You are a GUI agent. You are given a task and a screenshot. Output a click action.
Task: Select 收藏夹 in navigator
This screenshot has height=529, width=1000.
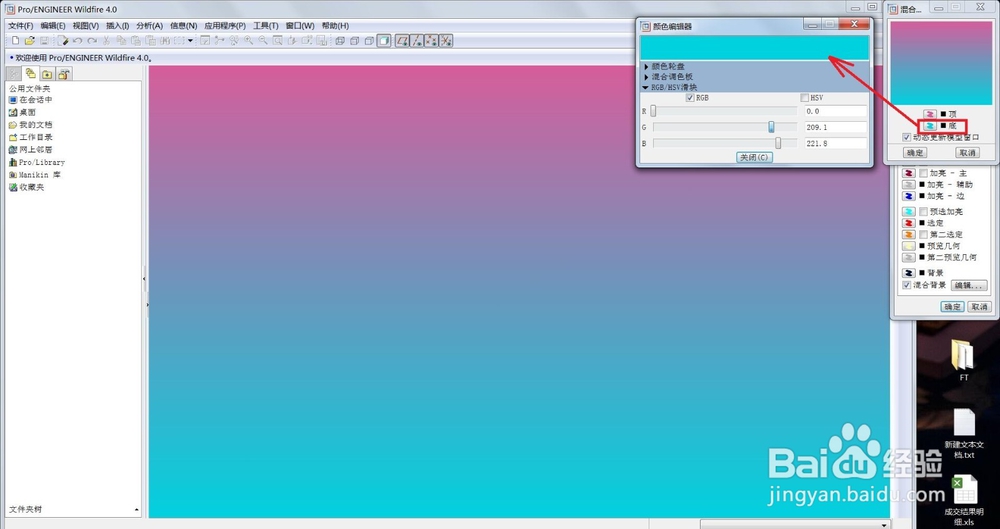click(27, 188)
